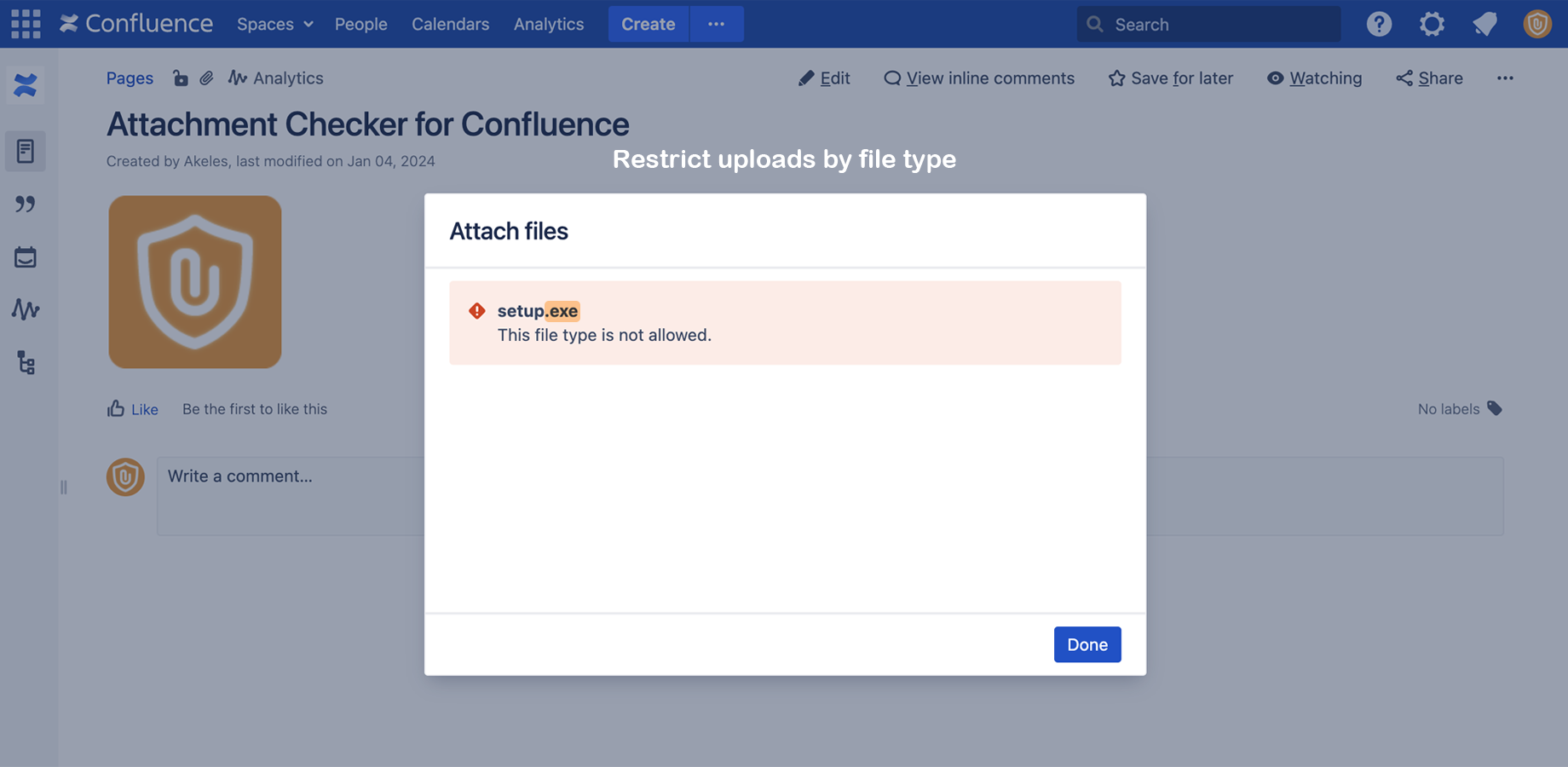Focus the Search field
The width and height of the screenshot is (1568, 767).
point(1208,24)
